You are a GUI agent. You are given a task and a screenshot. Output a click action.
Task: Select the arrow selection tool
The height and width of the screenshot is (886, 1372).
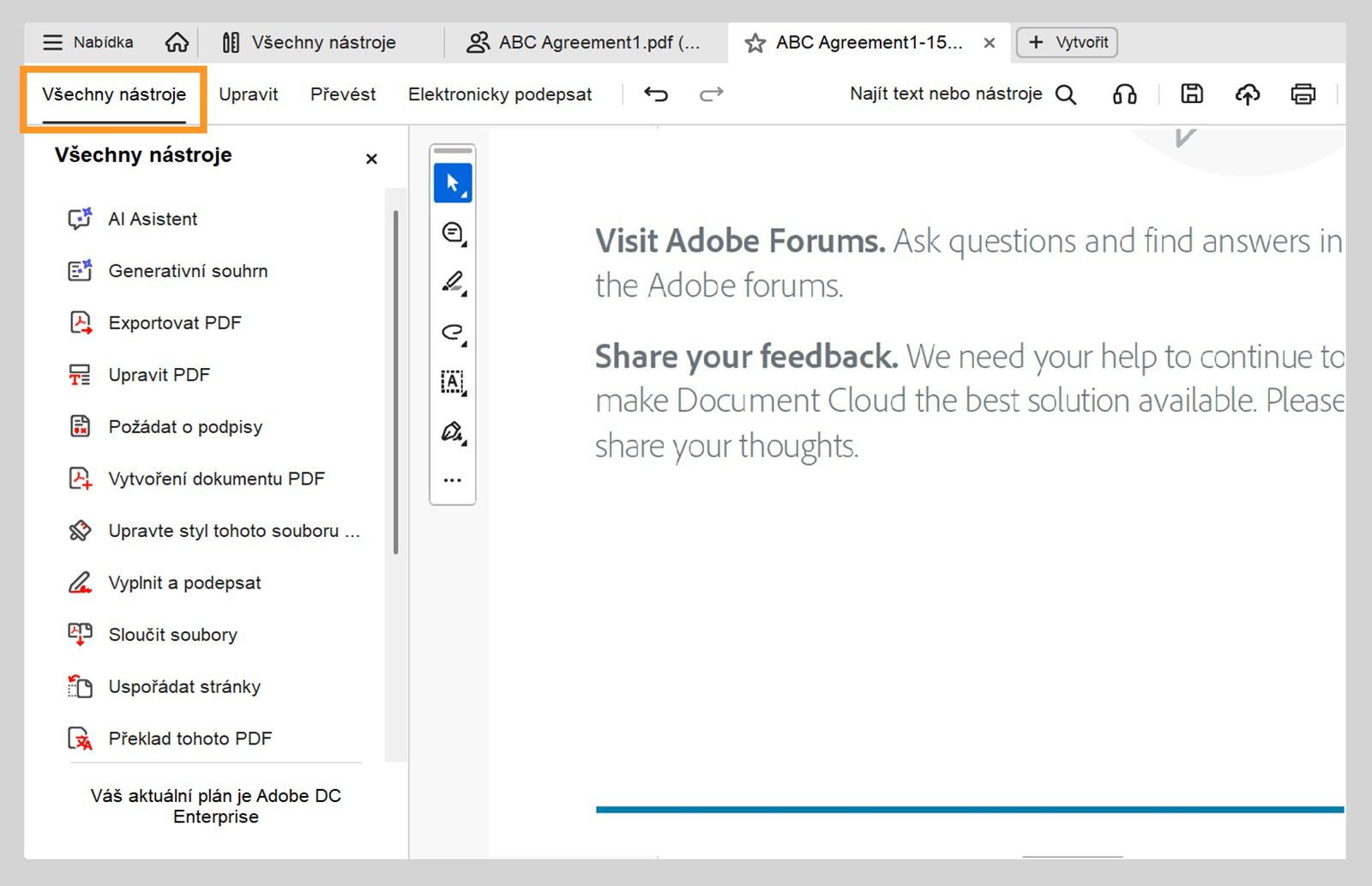(452, 183)
